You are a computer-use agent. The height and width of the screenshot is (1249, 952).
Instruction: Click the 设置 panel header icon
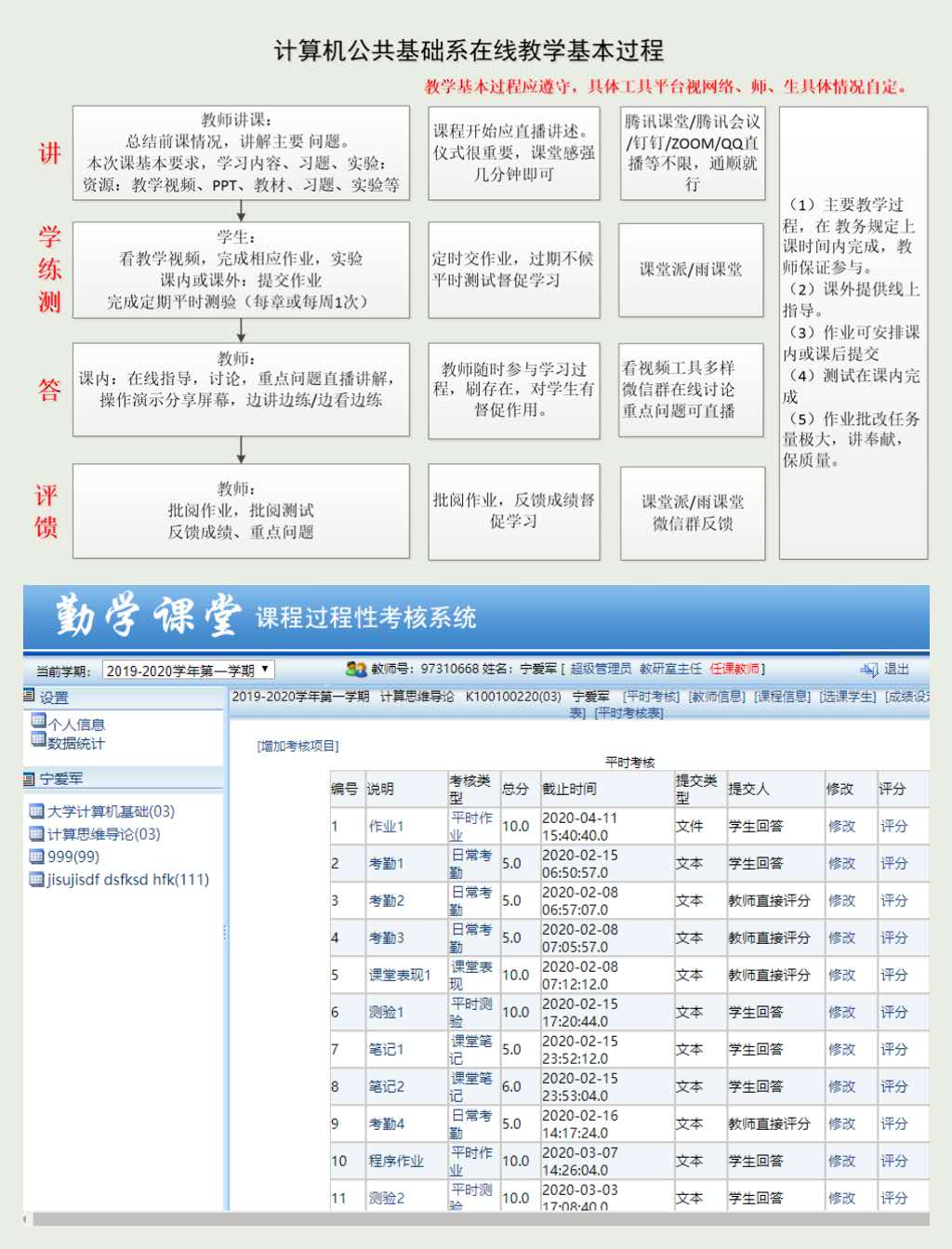coord(29,696)
